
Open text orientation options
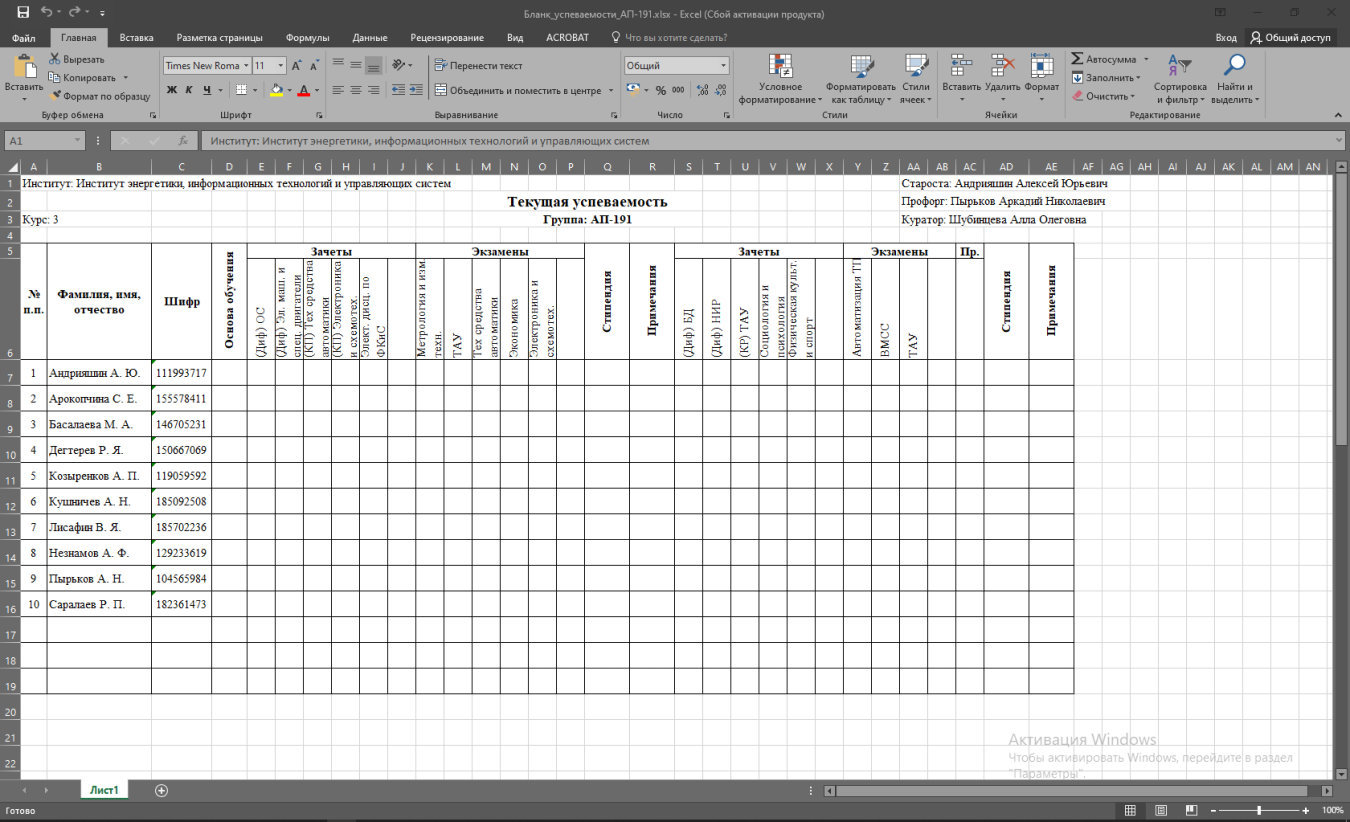[402, 65]
